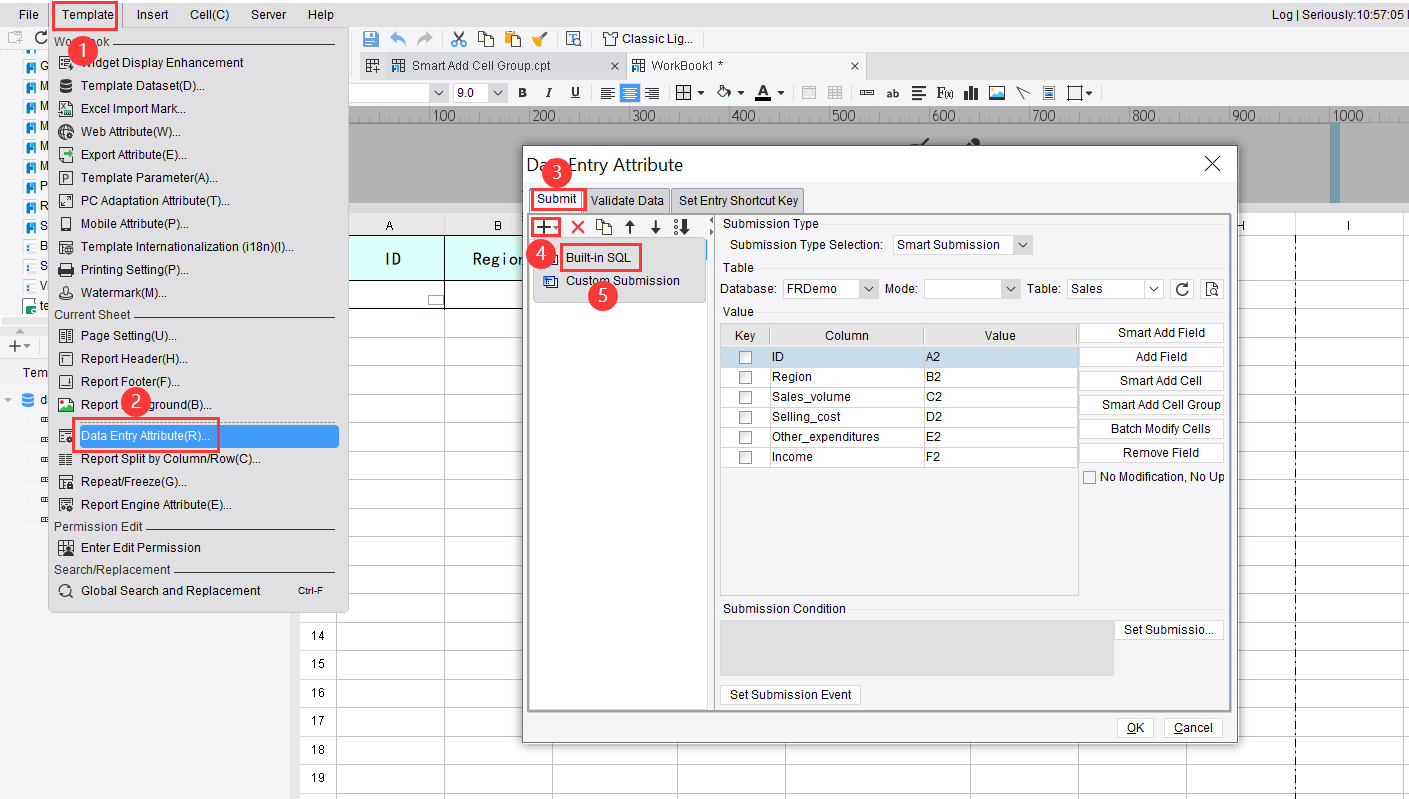The width and height of the screenshot is (1409, 799).
Task: Activate the Format Painter brush icon
Action: click(540, 38)
